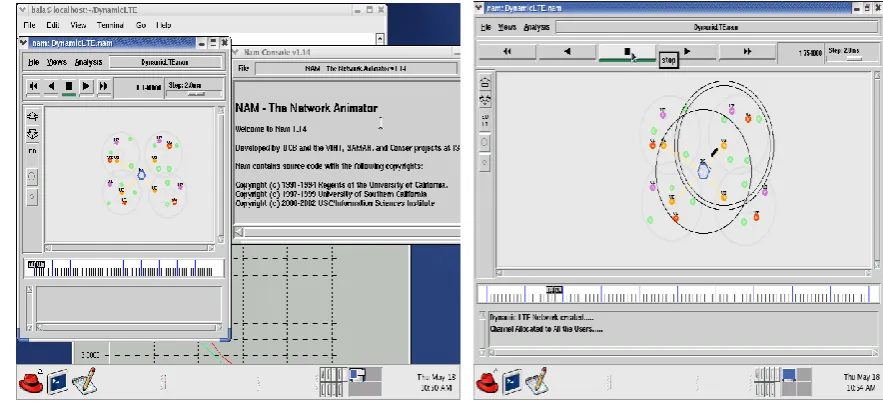Image resolution: width=883 pixels, height=406 pixels.
Task: Open the Red Hat menu on the right taskbar
Action: [487, 381]
